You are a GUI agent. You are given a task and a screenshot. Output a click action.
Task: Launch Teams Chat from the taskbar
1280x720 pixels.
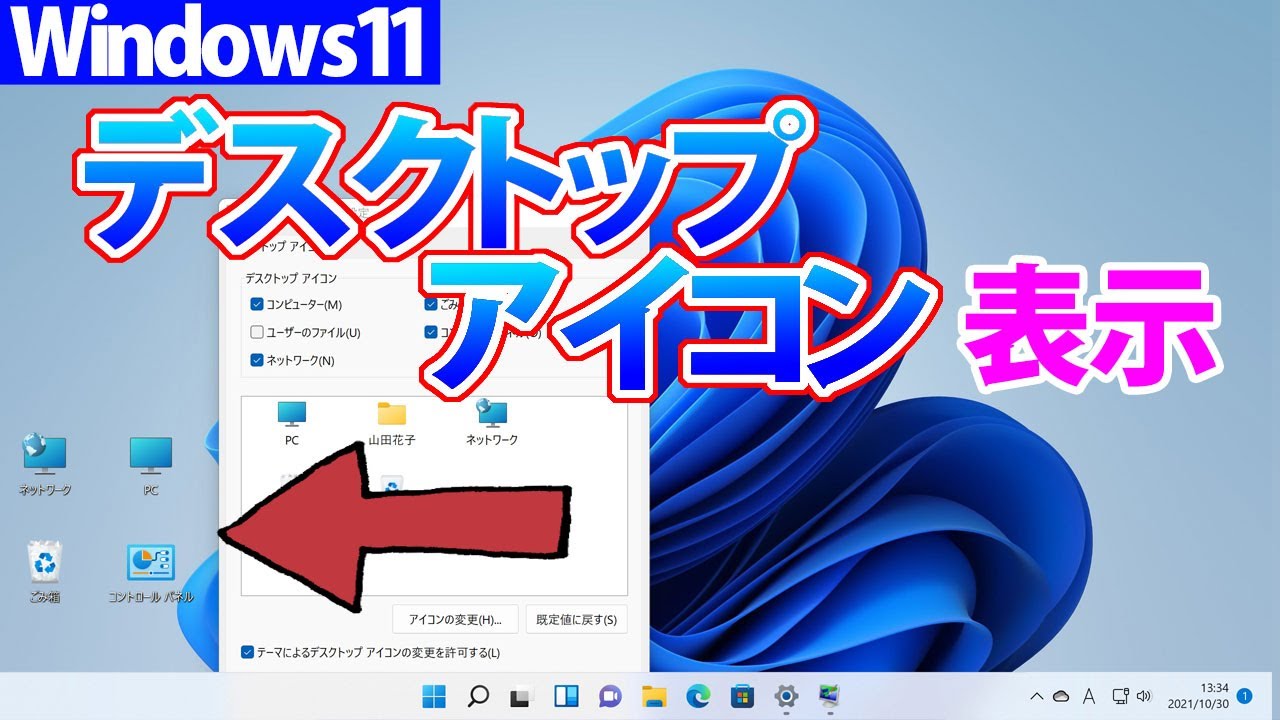[609, 696]
